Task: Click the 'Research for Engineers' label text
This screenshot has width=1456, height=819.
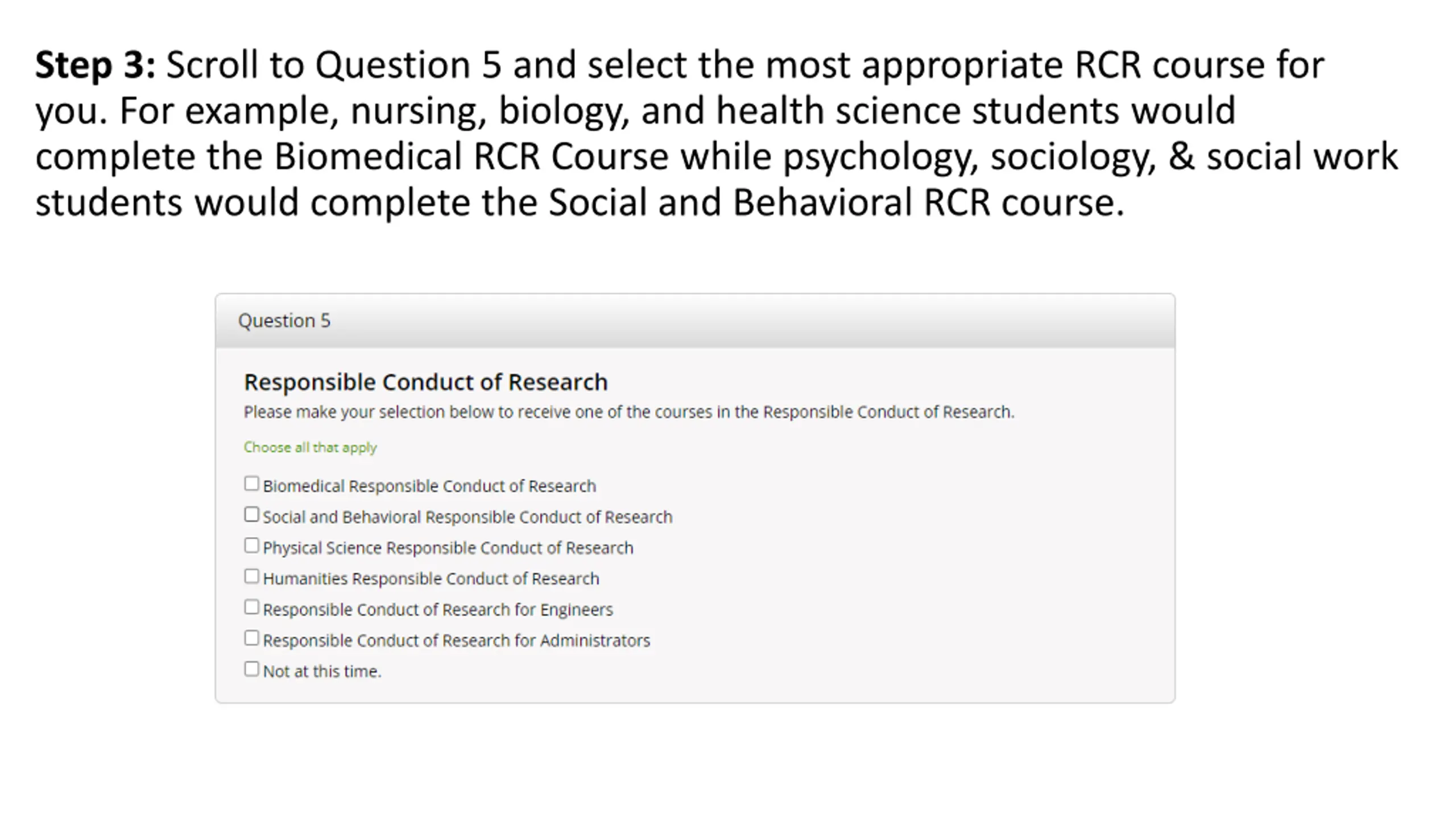Action: tap(527, 609)
